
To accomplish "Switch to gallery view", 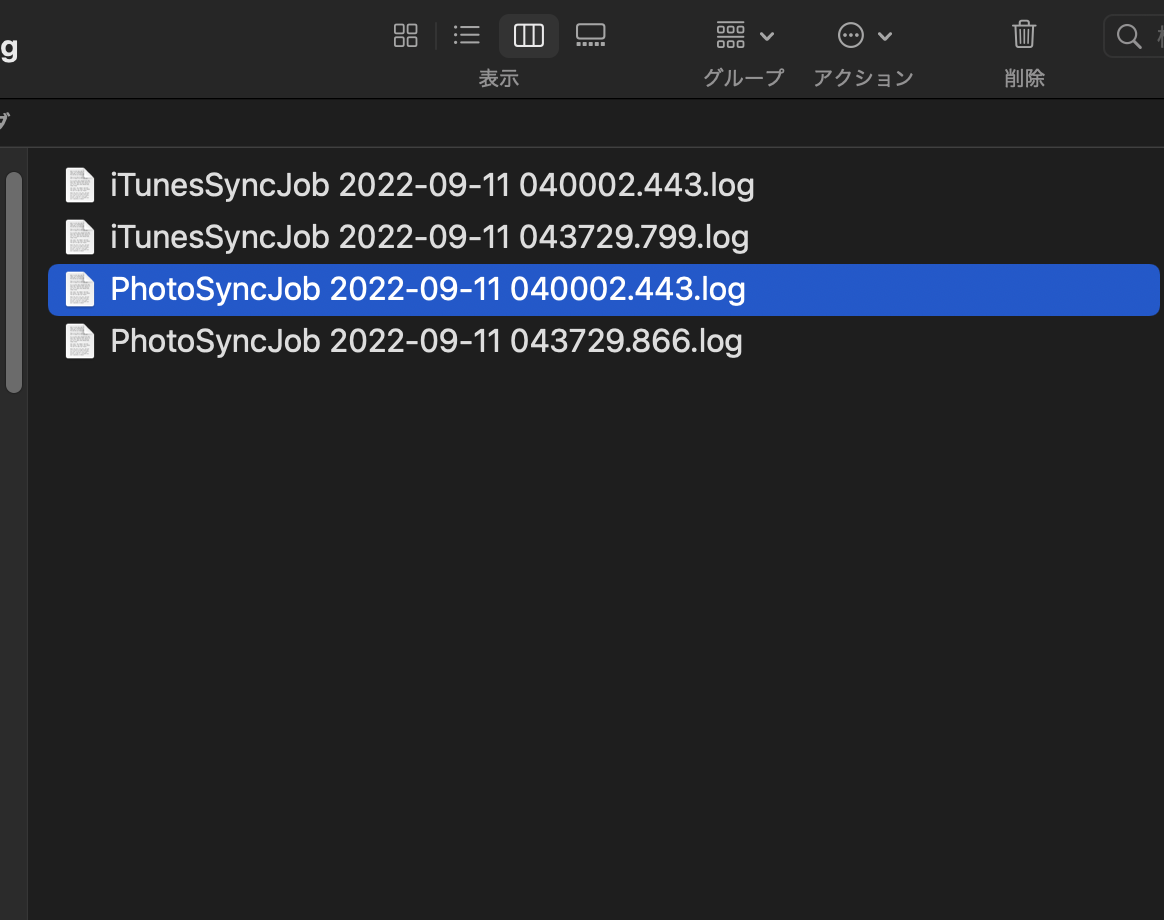I will tap(590, 36).
